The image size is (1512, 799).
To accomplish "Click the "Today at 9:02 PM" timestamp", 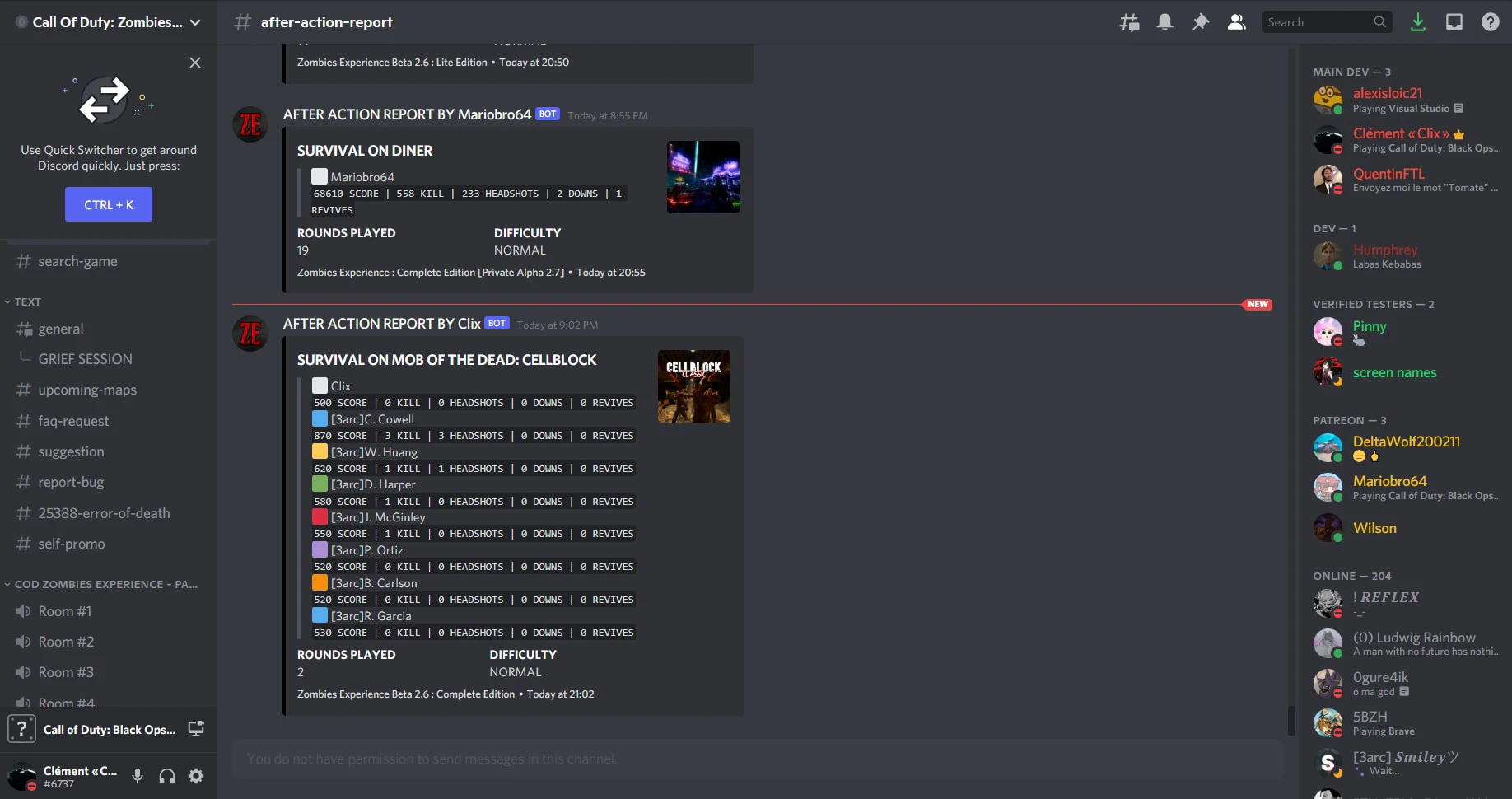I will [x=558, y=325].
